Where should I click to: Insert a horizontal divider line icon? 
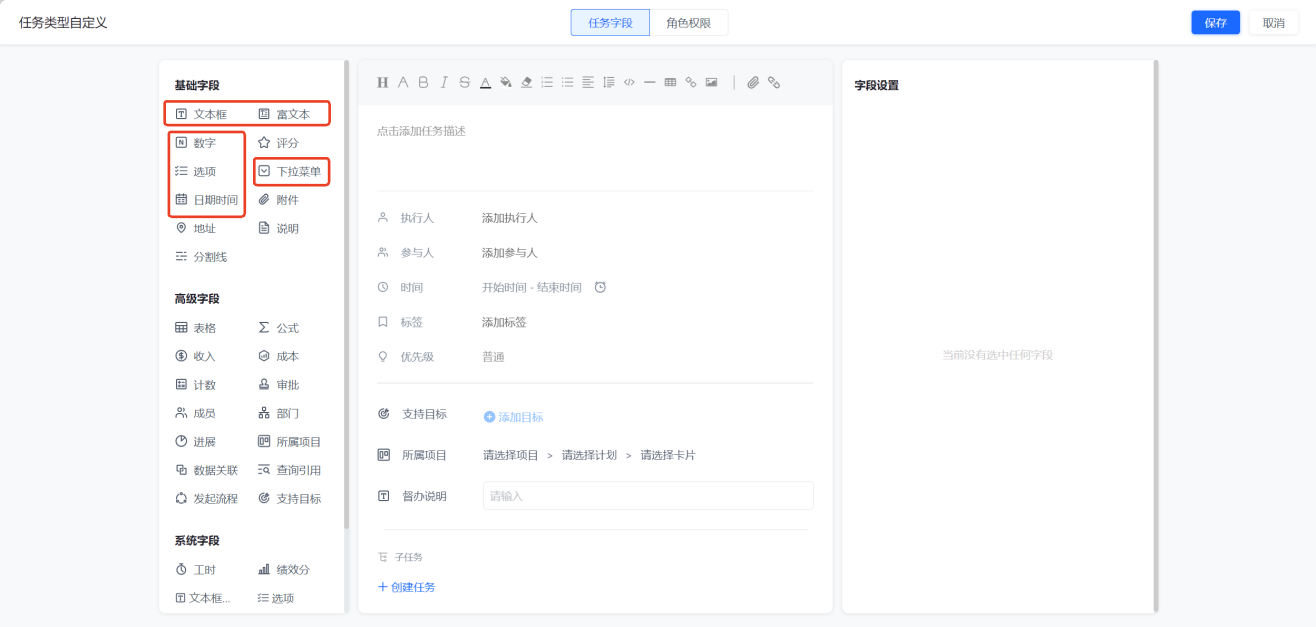click(650, 83)
